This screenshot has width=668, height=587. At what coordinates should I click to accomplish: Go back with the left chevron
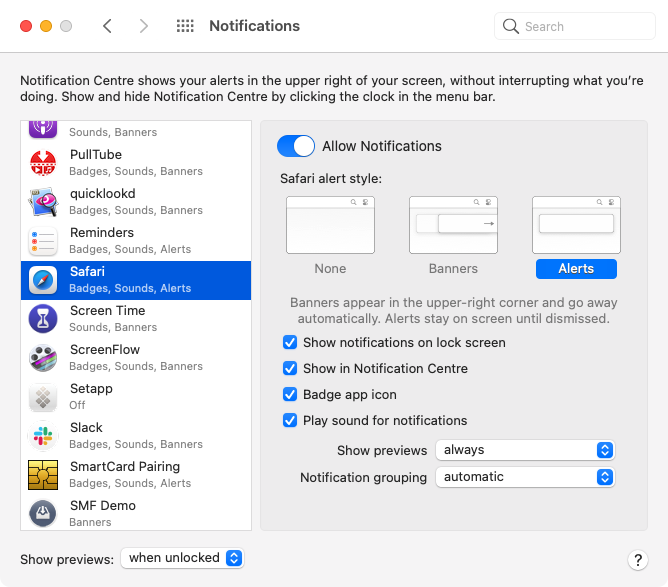click(107, 26)
